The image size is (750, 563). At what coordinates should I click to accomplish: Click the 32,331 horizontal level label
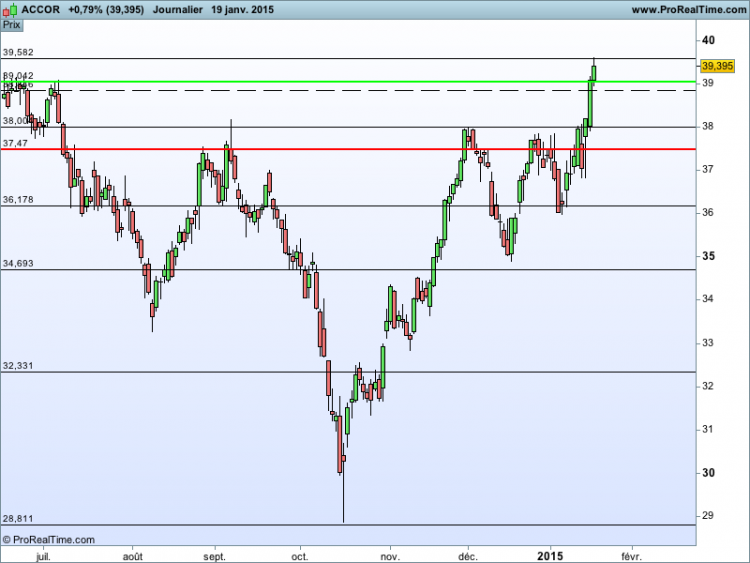click(x=18, y=366)
